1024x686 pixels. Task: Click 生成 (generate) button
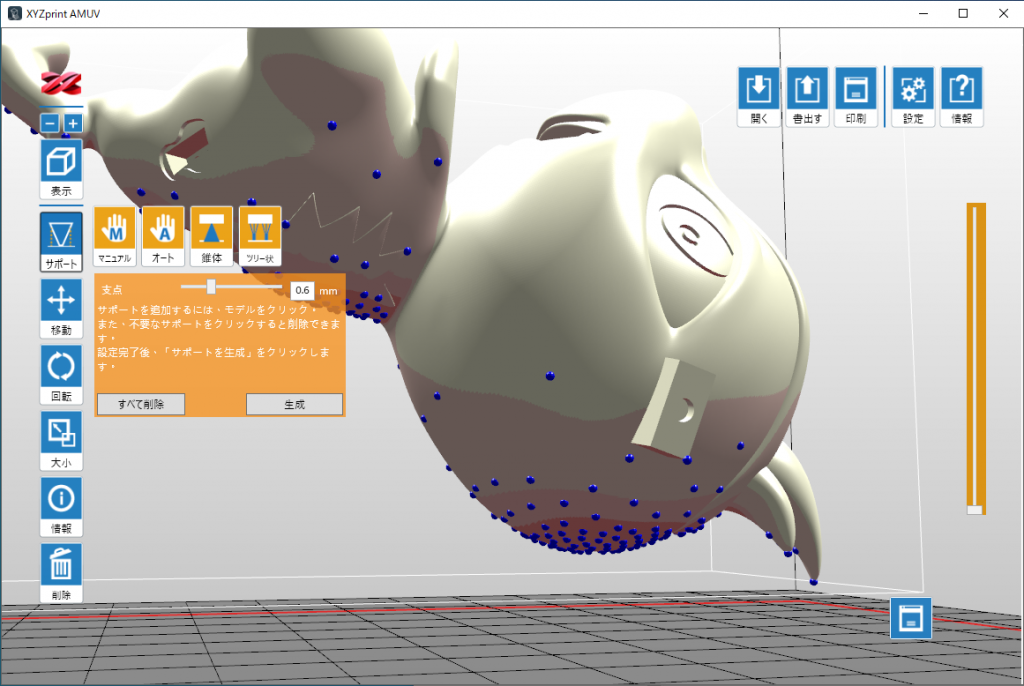(x=295, y=404)
